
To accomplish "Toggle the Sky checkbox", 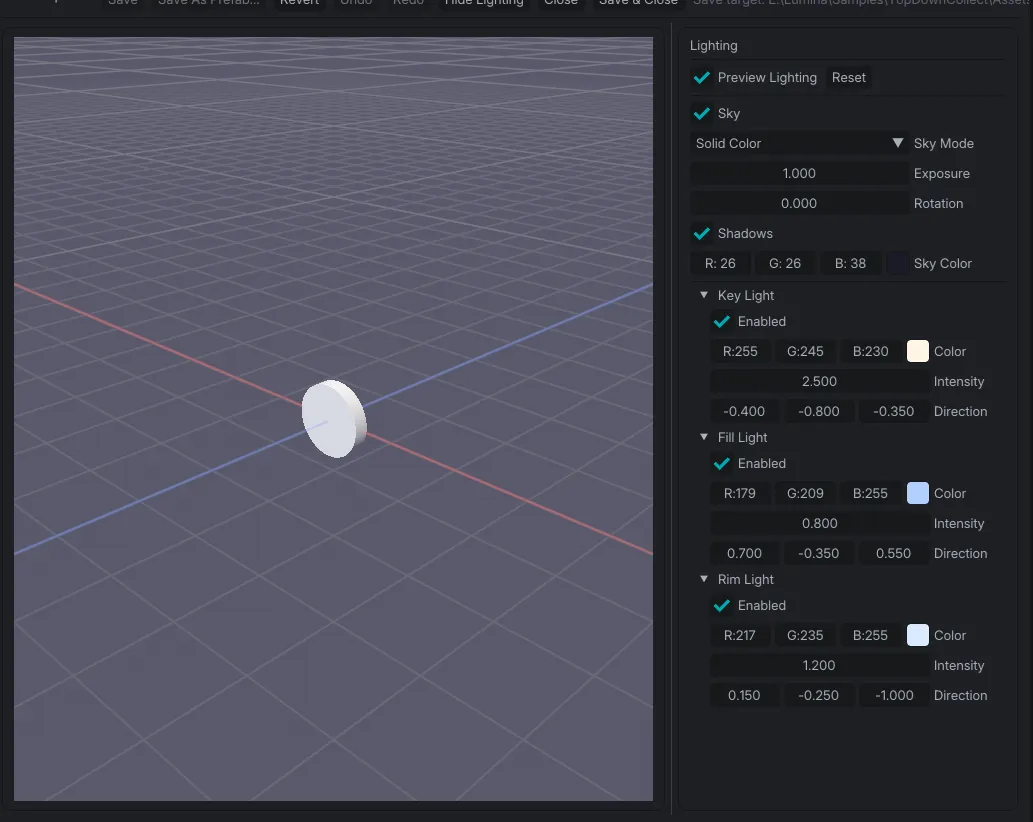I will pos(702,113).
